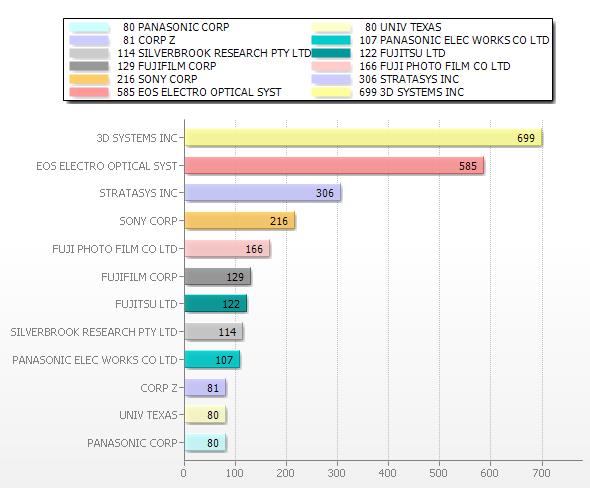This screenshot has width=590, height=488.
Task: Click legend swatch for 114 SILVERBROOK RESEARCH
Action: click(x=89, y=53)
